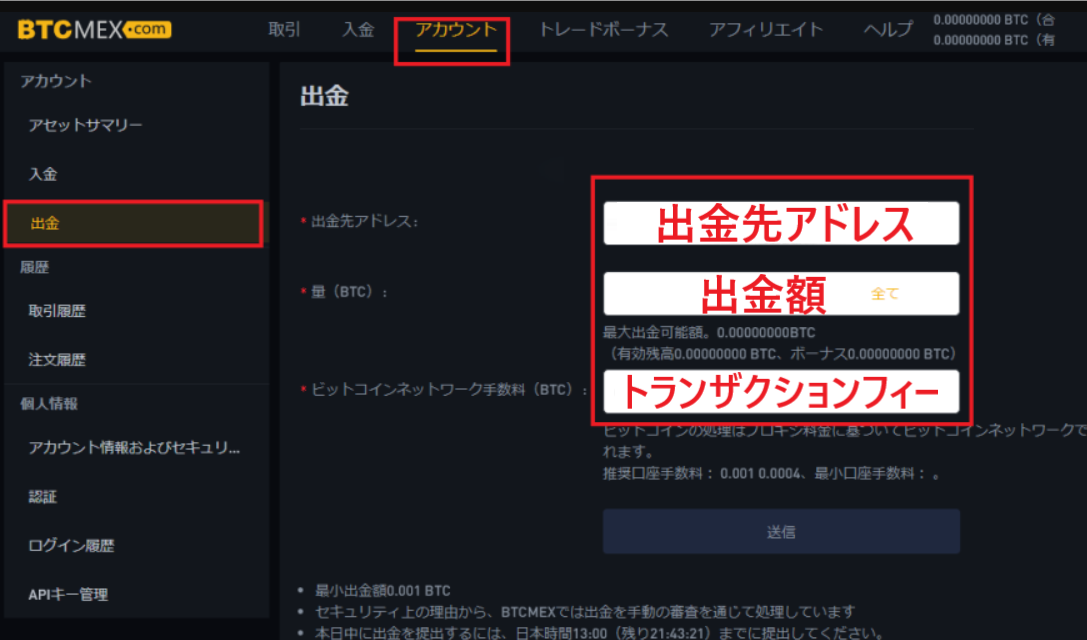
Task: Click the 最大出金可能額 0.00000000BTC text
Action: pos(708,332)
